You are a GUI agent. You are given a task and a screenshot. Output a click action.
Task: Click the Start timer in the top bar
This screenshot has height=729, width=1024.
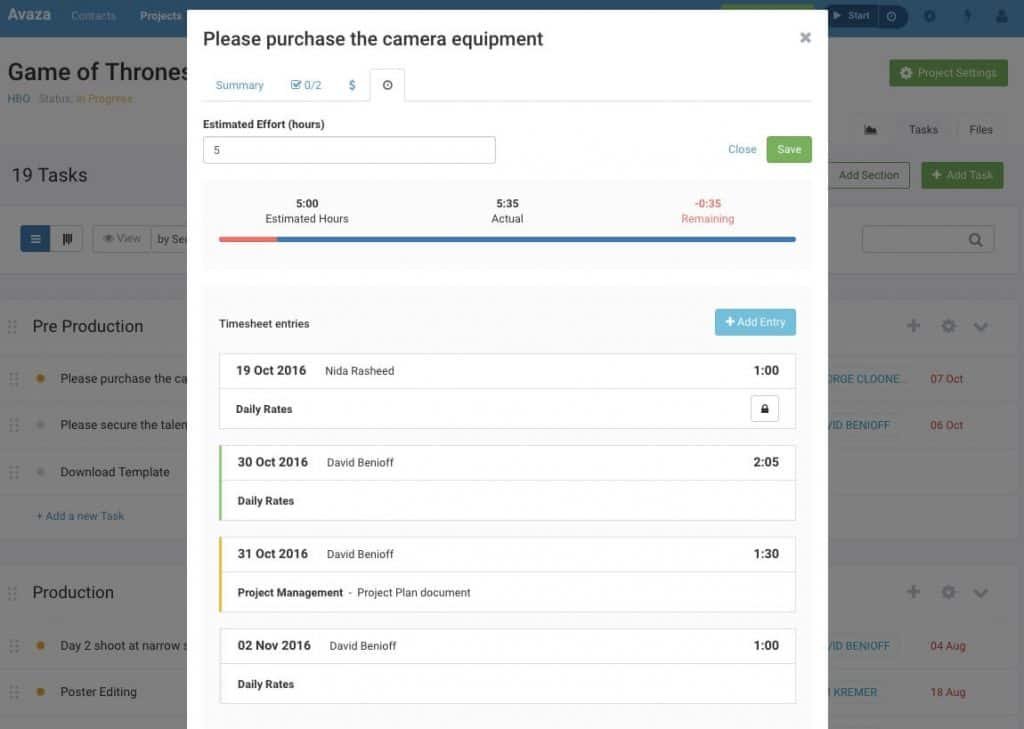855,16
